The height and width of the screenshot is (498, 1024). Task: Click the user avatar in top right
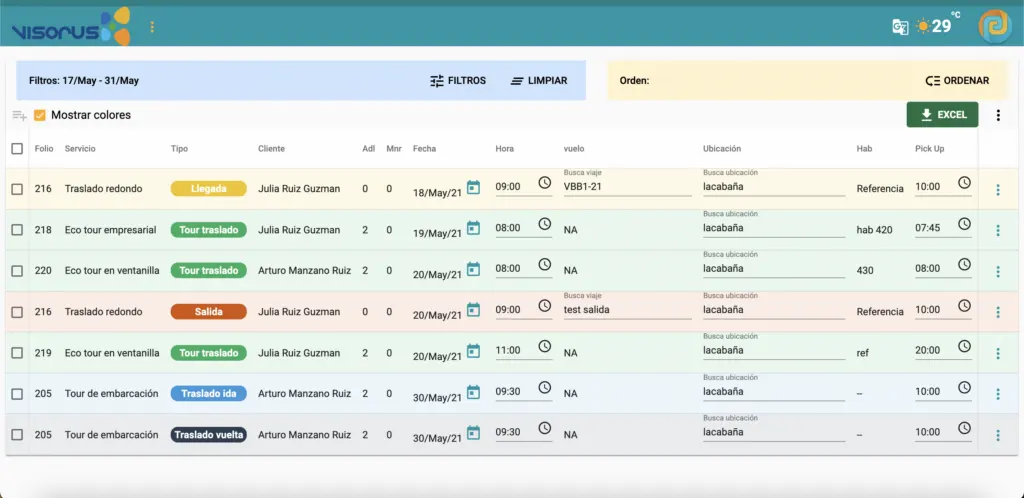994,26
